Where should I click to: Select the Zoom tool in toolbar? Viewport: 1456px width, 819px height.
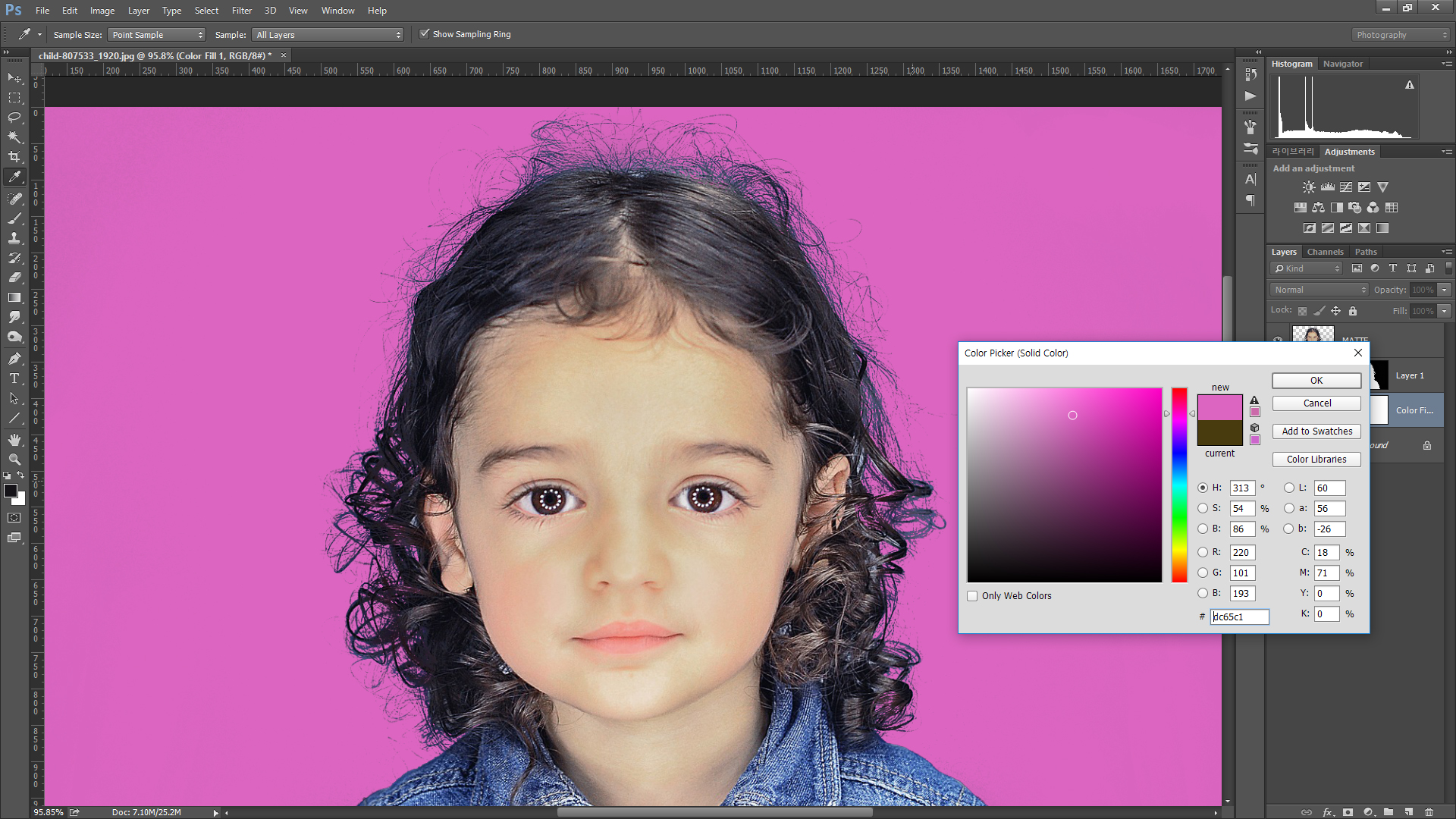point(14,460)
